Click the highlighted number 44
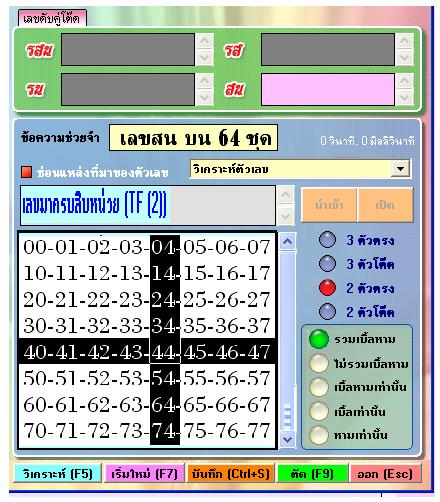The image size is (440, 502). (x=165, y=352)
